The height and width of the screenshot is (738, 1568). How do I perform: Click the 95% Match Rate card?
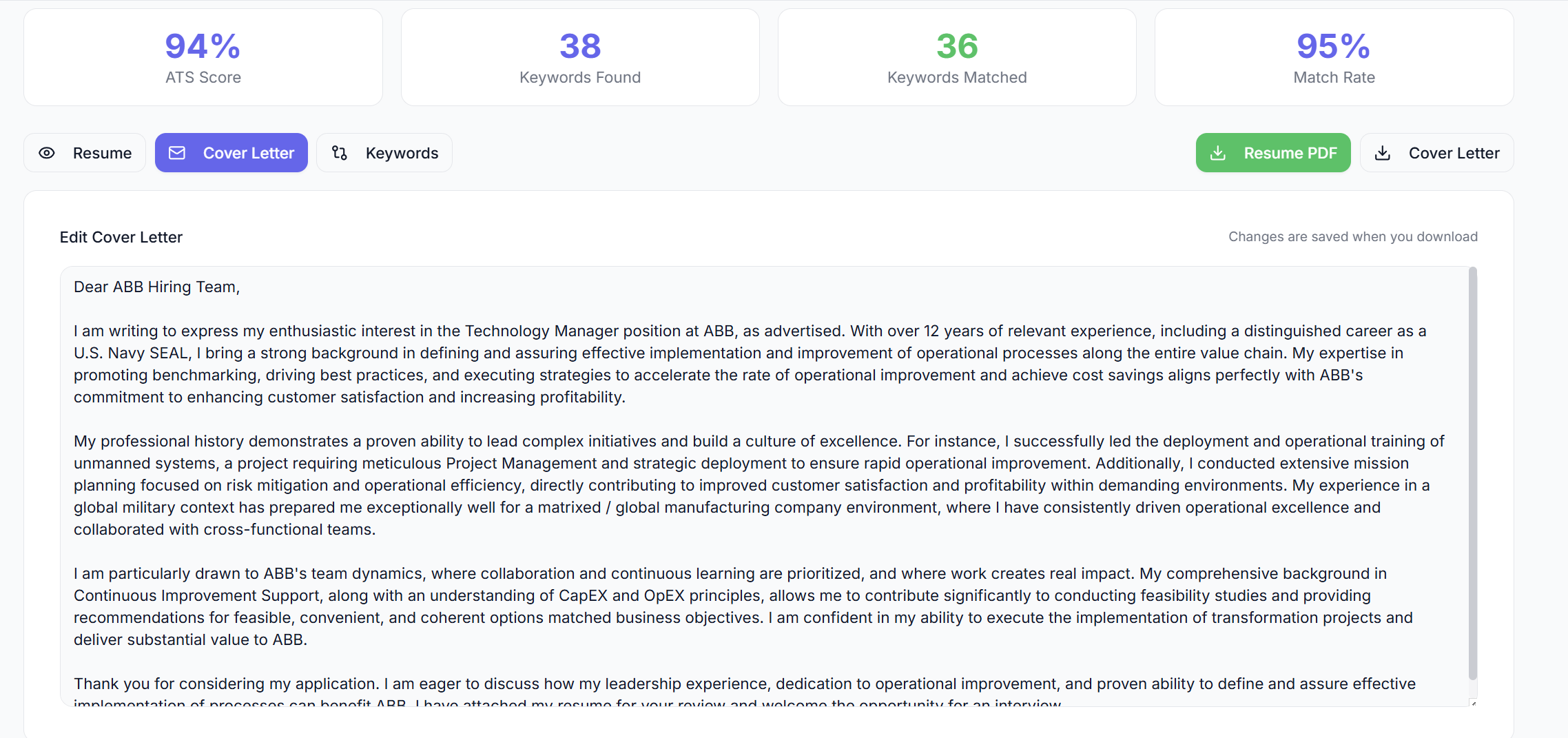click(x=1334, y=58)
